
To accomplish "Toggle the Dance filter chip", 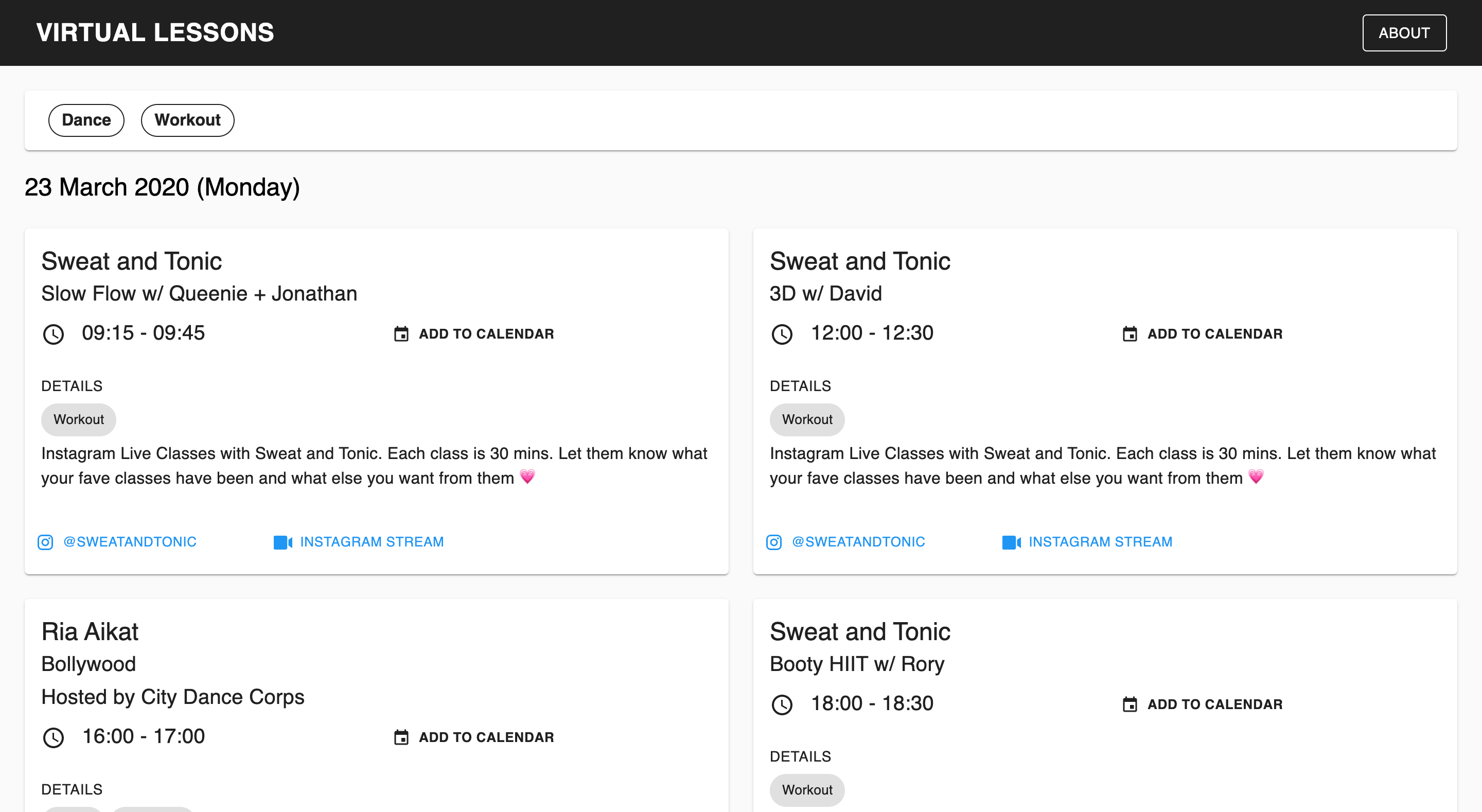I will [x=86, y=120].
